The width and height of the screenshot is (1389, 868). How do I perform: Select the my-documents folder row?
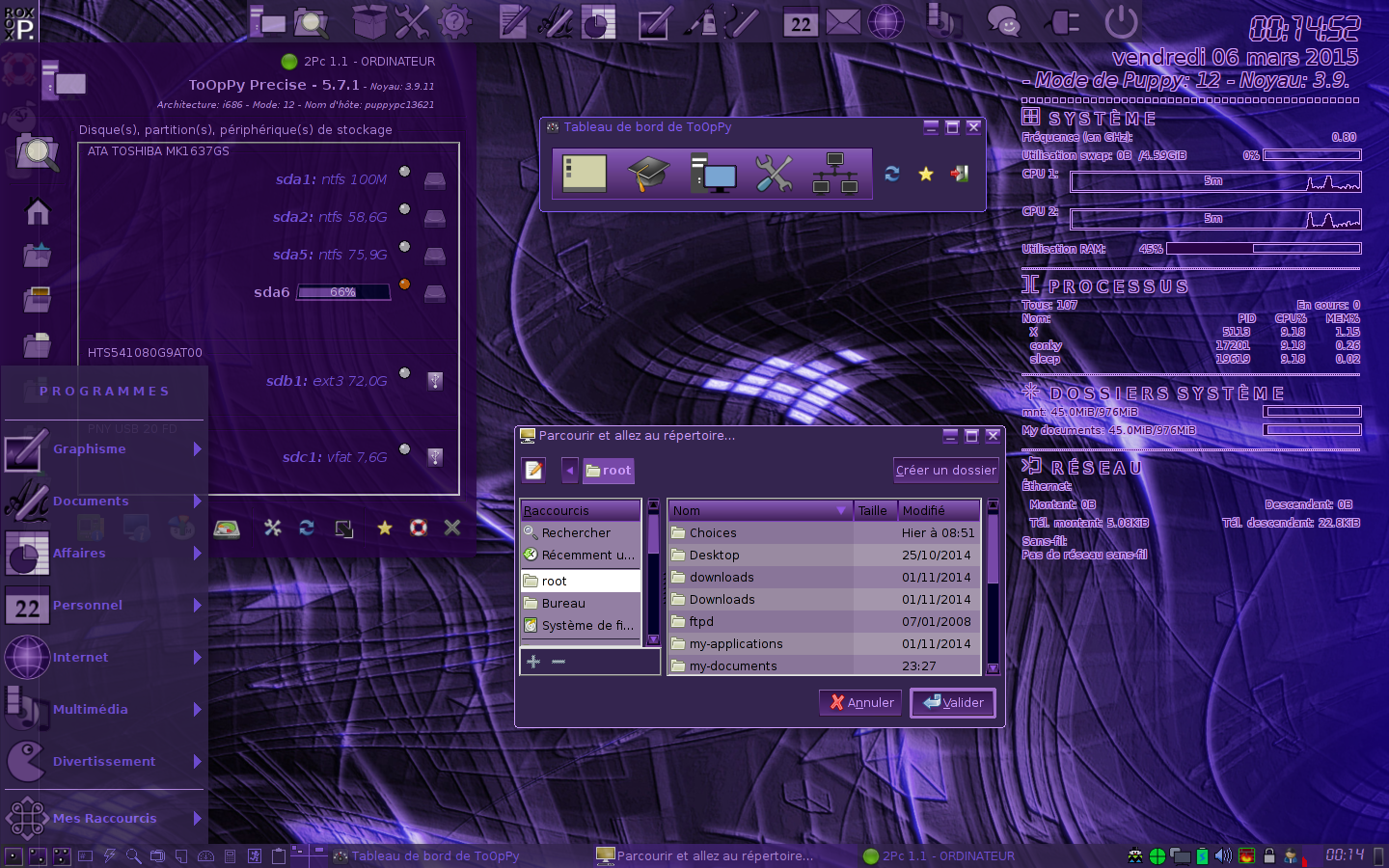pos(824,665)
